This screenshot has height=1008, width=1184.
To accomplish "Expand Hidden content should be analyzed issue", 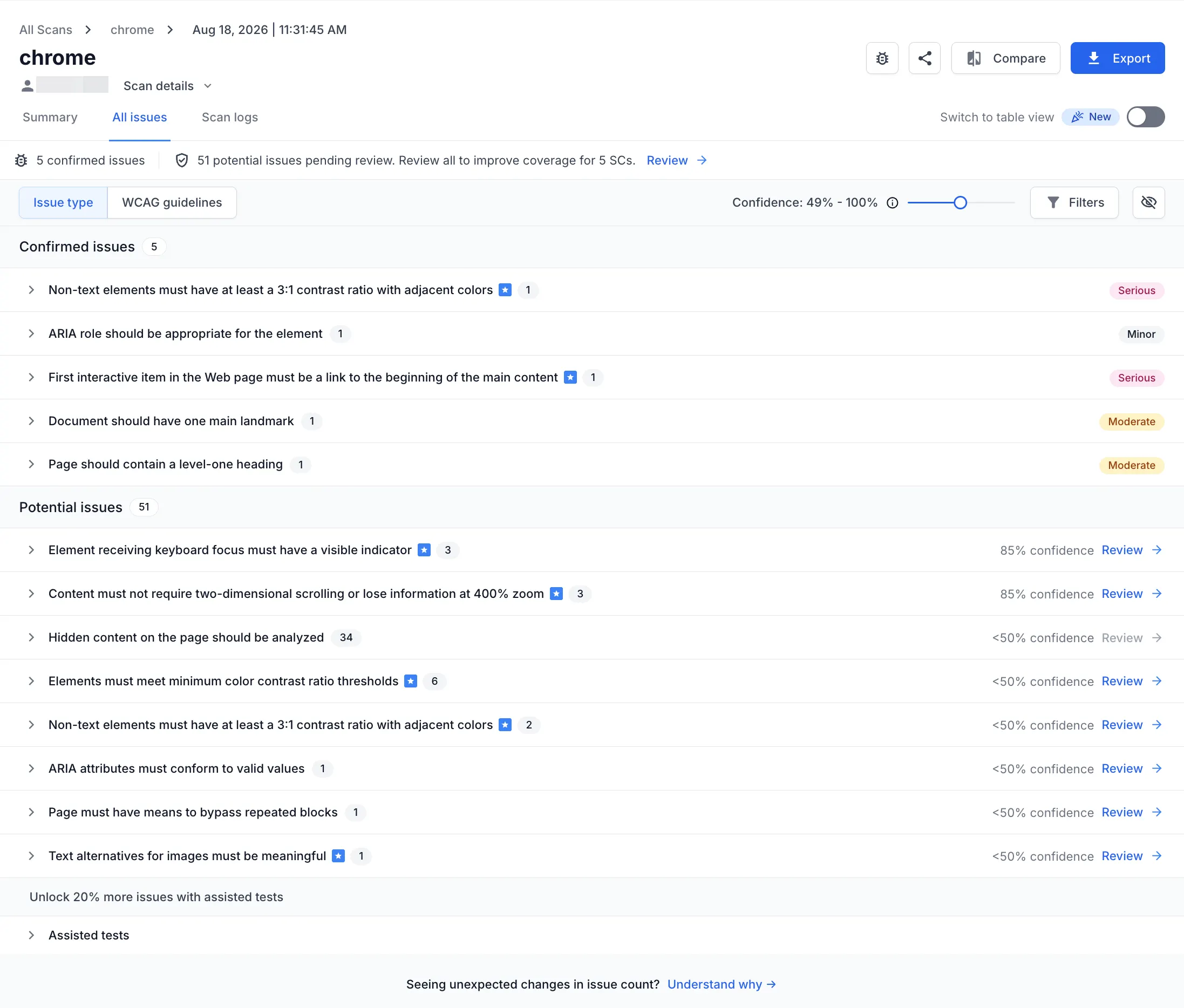I will click(31, 638).
